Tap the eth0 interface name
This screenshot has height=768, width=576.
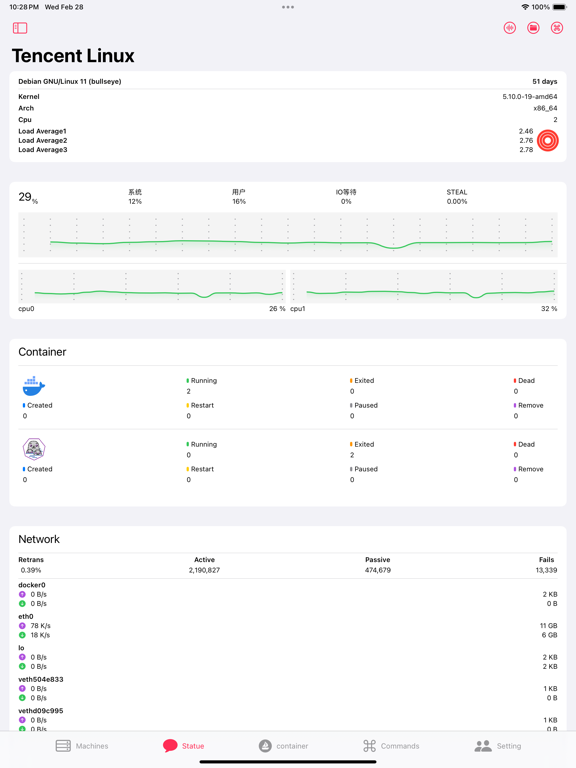[x=26, y=616]
